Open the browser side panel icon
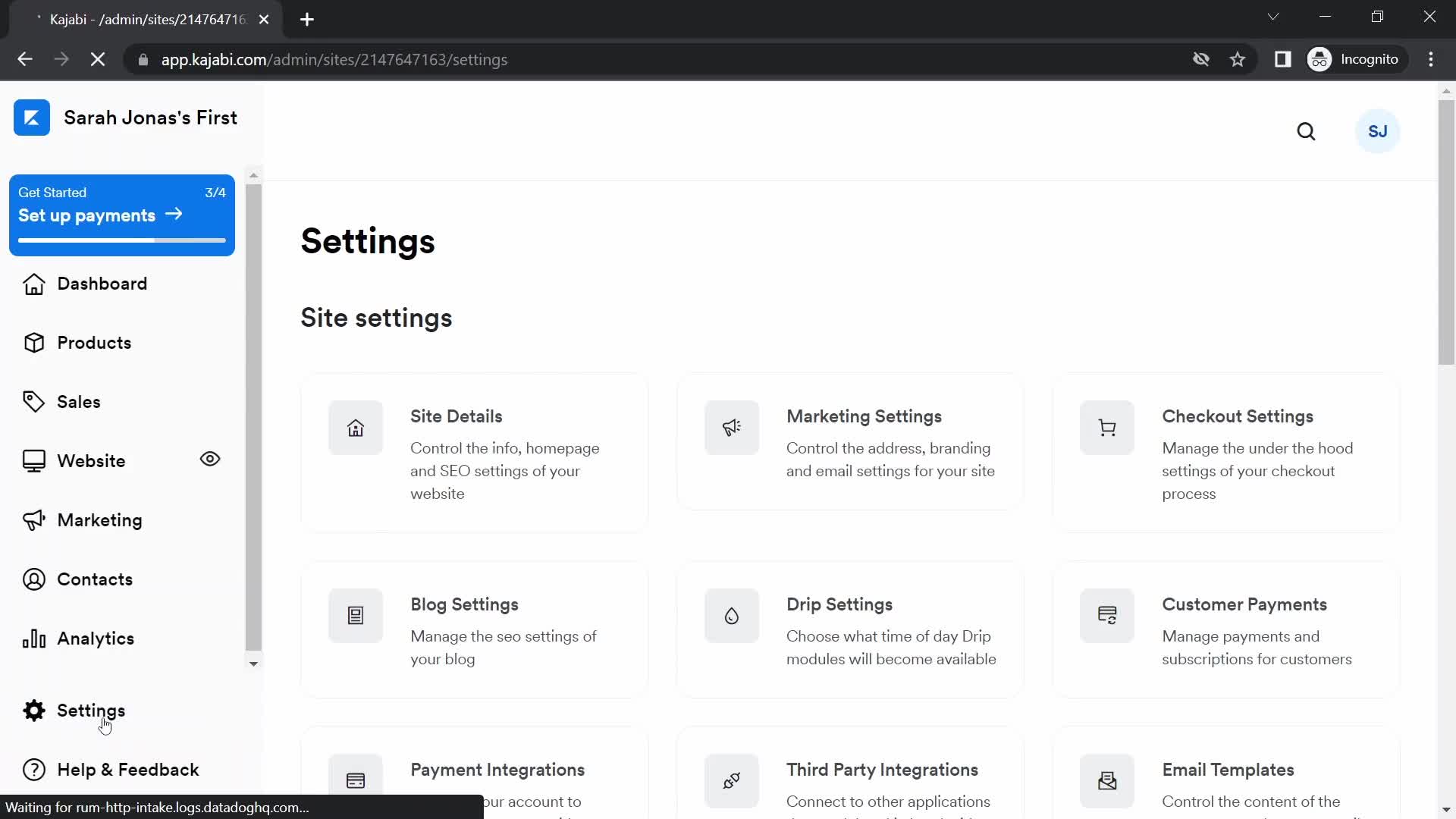The height and width of the screenshot is (819, 1456). 1282,59
